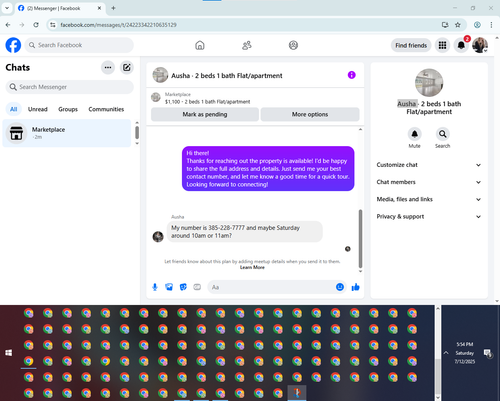Viewport: 500px width, 401px height.
Task: Click the browser address bar URL
Action: pyautogui.click(x=118, y=25)
